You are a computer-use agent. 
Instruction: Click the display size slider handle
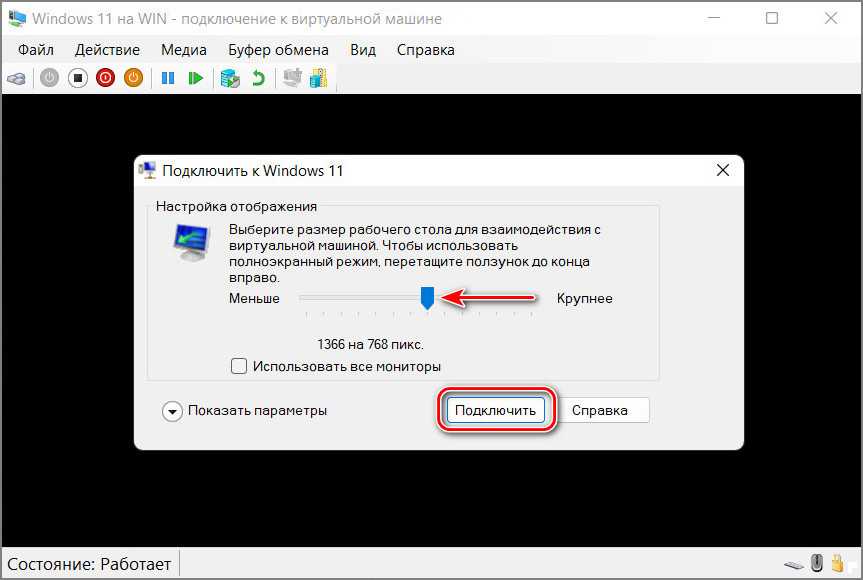(427, 298)
